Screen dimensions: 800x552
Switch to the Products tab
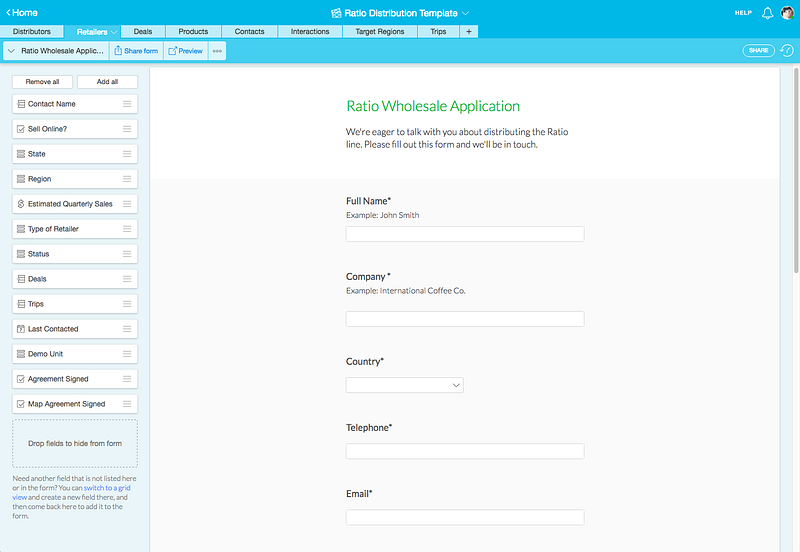click(x=193, y=32)
